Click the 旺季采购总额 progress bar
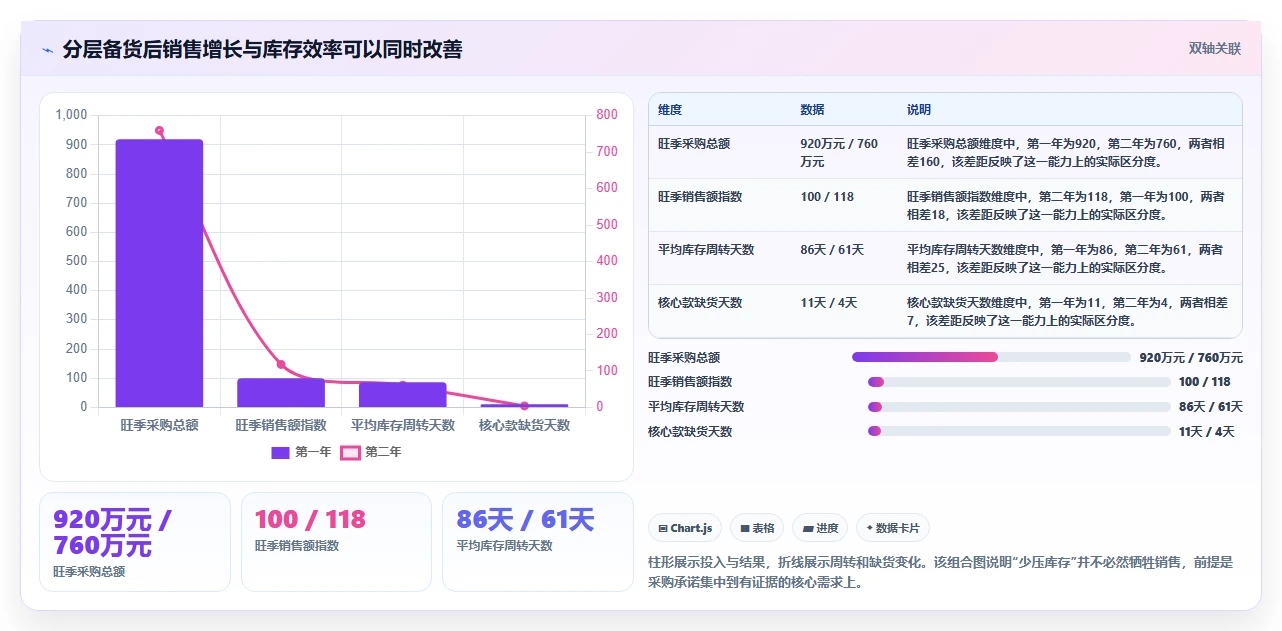The height and width of the screenshot is (631, 1282). point(991,357)
